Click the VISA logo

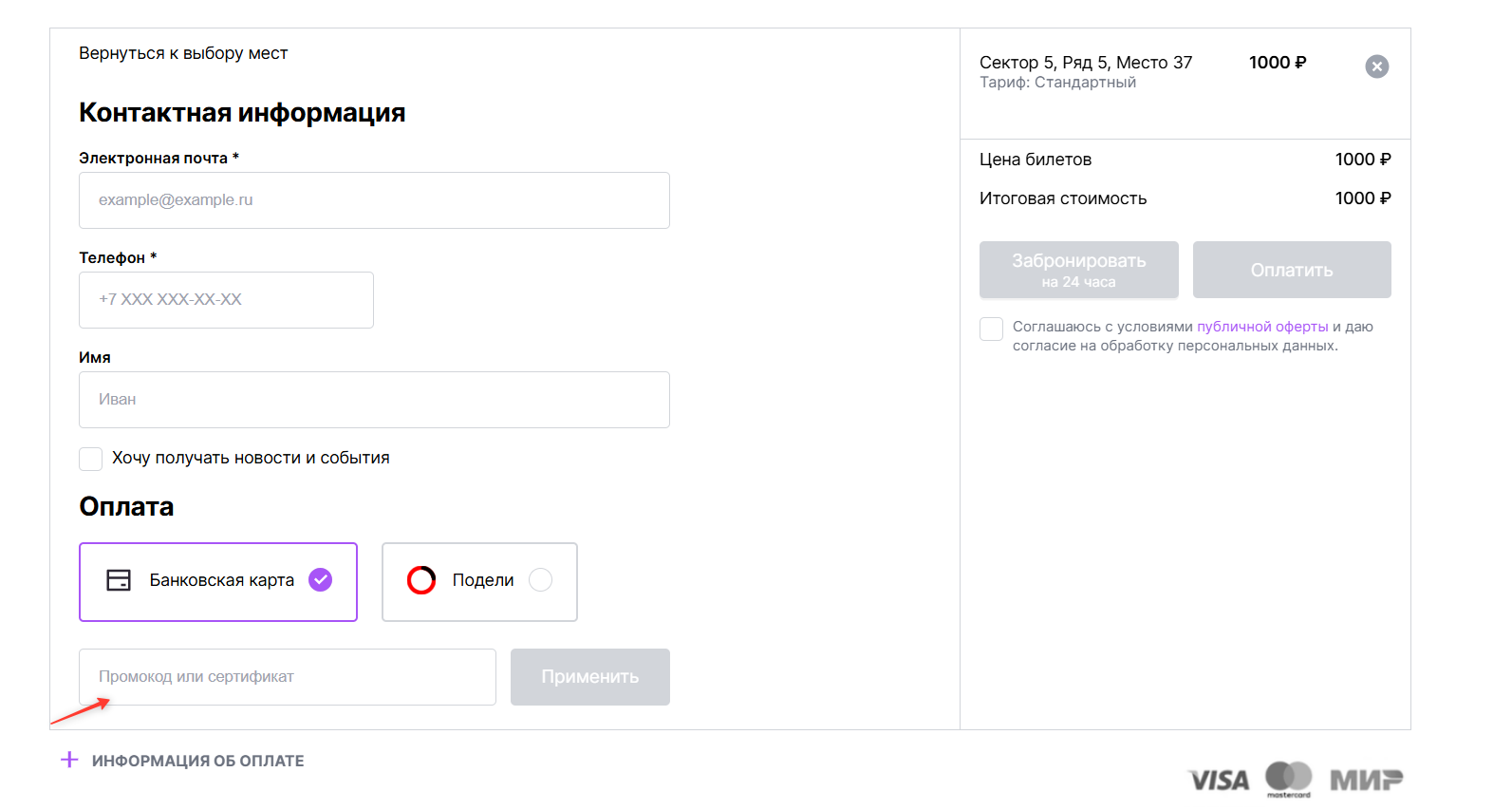(x=1219, y=781)
